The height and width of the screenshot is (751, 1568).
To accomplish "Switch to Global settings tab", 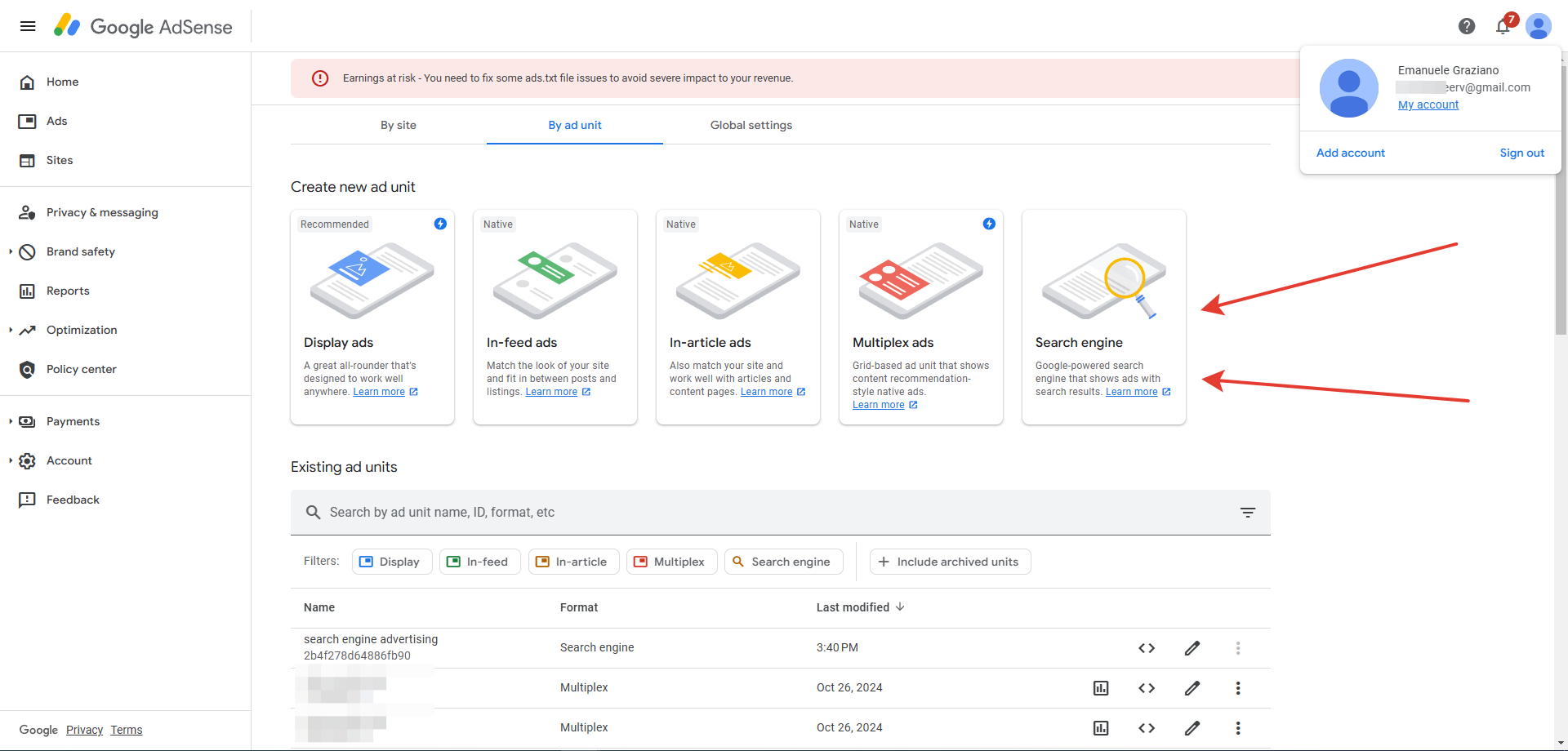I will click(751, 125).
